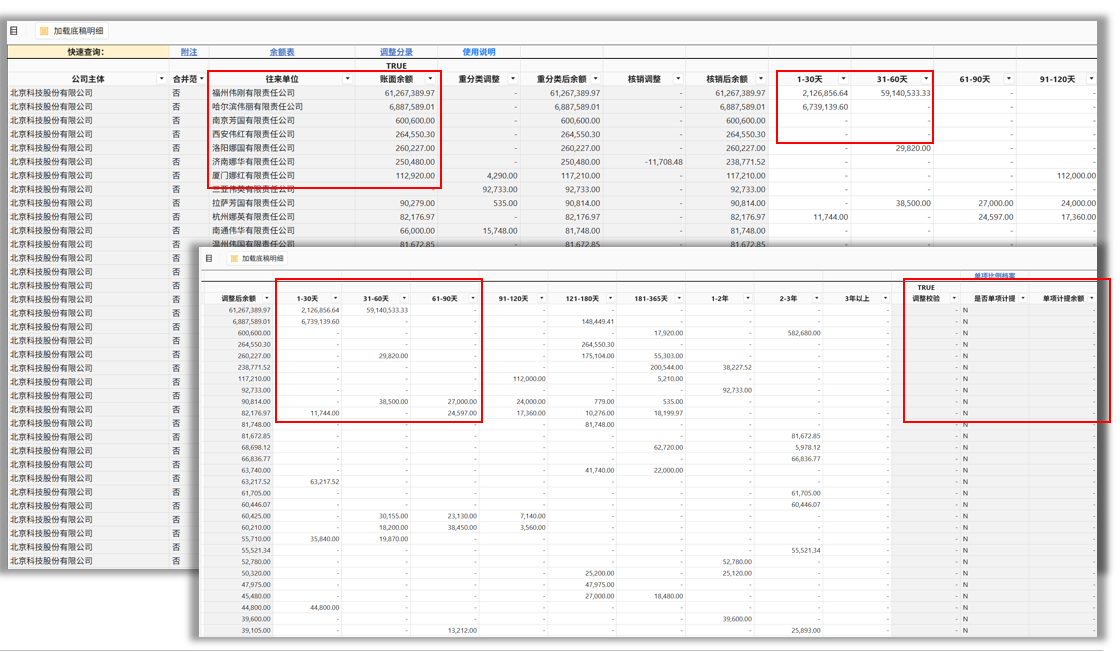This screenshot has width=1120, height=652.
Task: Expand the 核销后余额 filter dropdown
Action: pos(761,79)
